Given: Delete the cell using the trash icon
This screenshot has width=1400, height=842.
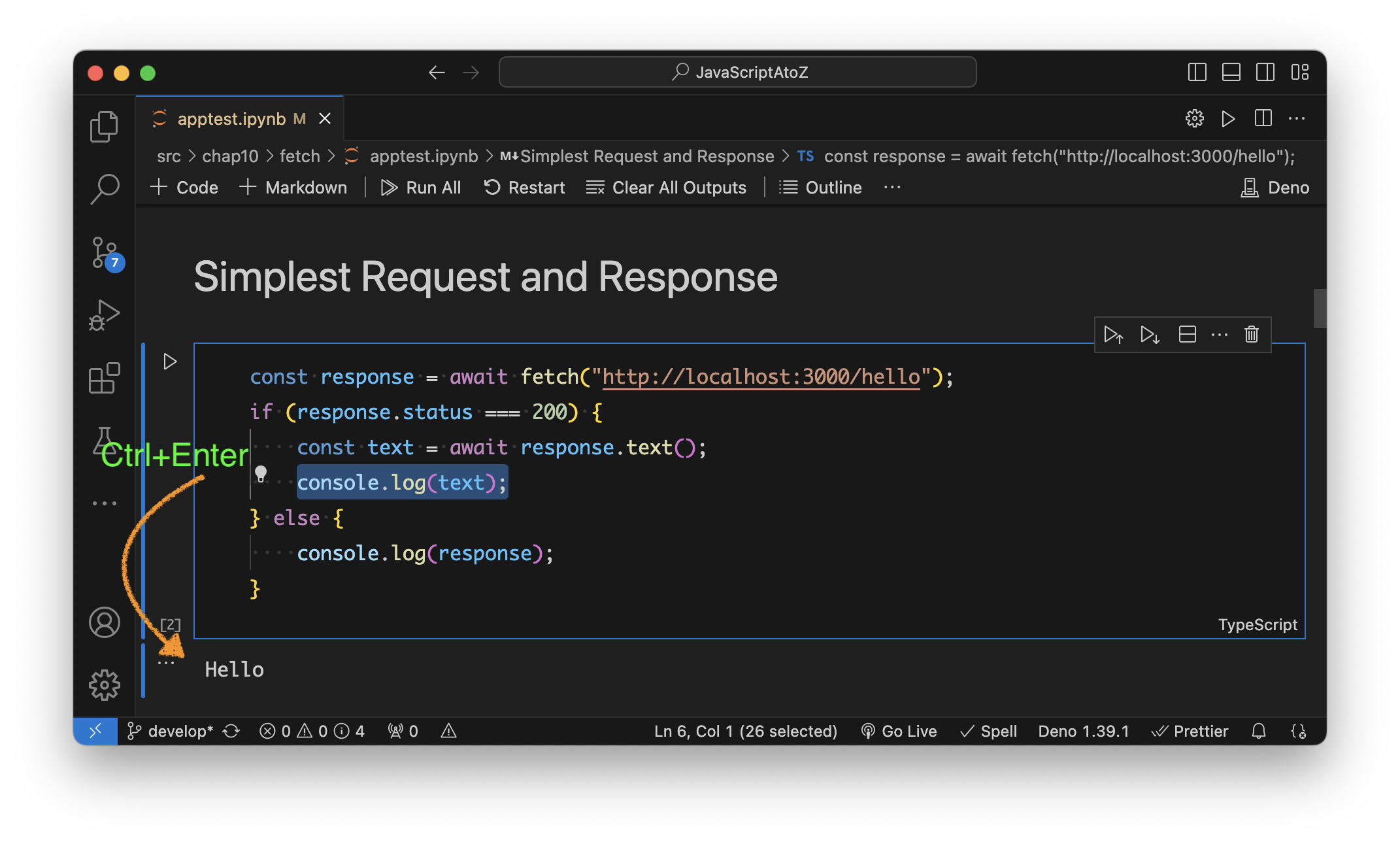Looking at the screenshot, I should (1252, 335).
